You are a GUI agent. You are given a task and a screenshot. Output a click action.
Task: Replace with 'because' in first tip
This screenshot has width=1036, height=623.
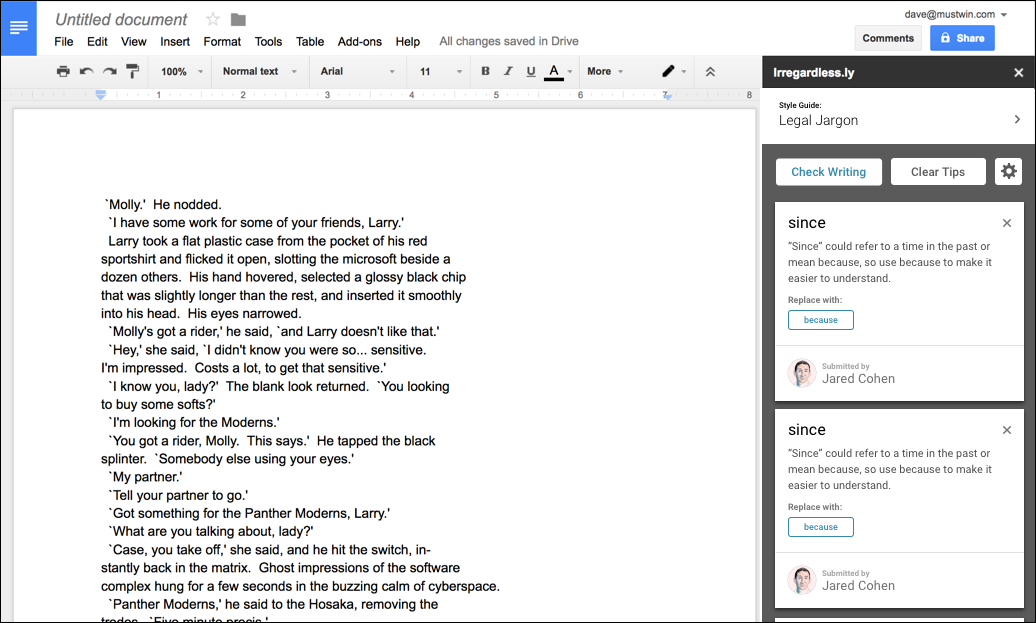(821, 320)
